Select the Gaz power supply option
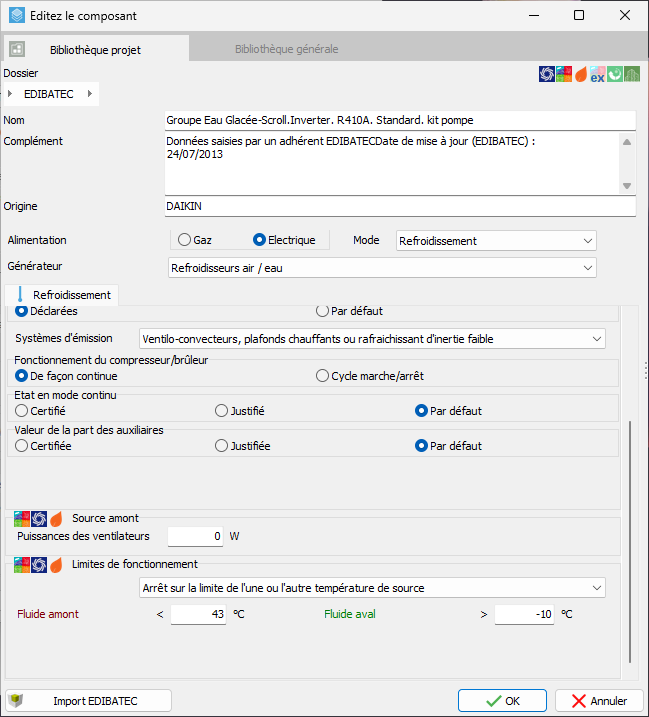Viewport: 649px width, 717px height. click(x=195, y=240)
